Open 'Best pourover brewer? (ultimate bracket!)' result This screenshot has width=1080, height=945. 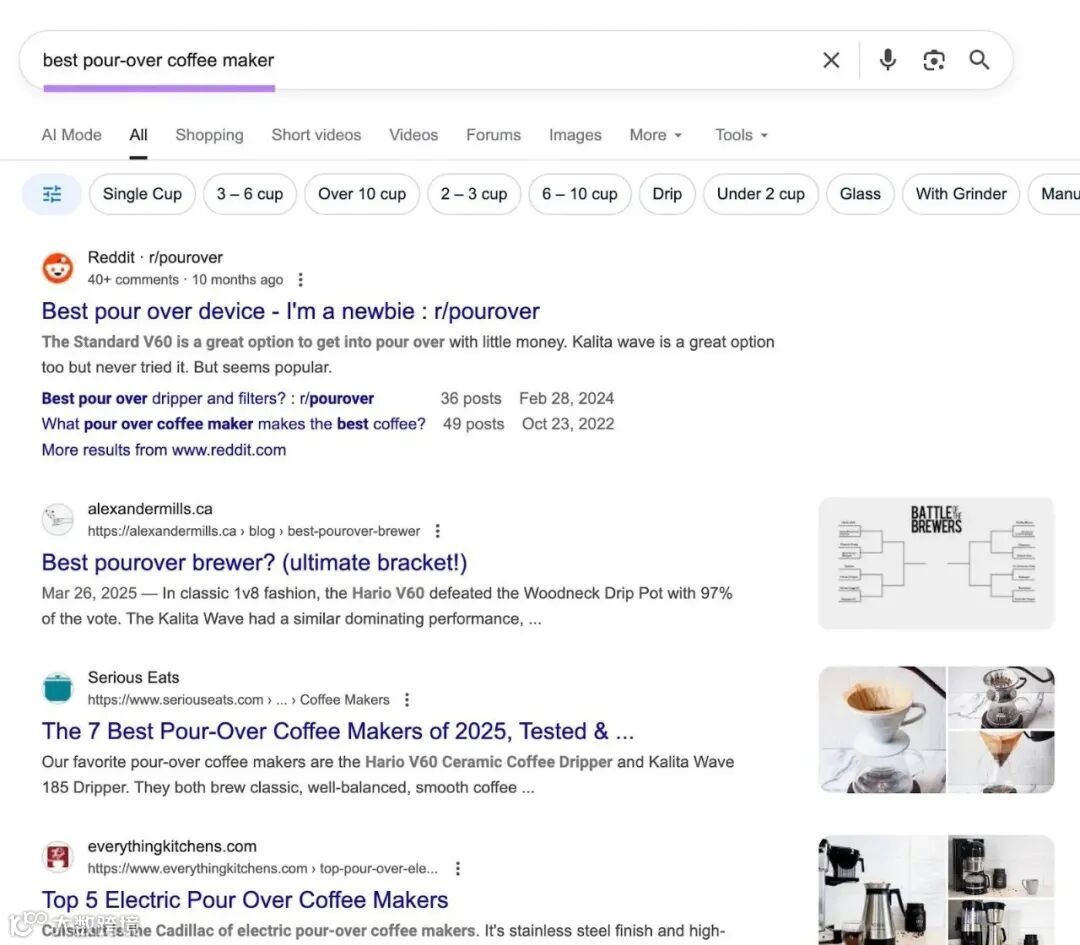(x=254, y=563)
